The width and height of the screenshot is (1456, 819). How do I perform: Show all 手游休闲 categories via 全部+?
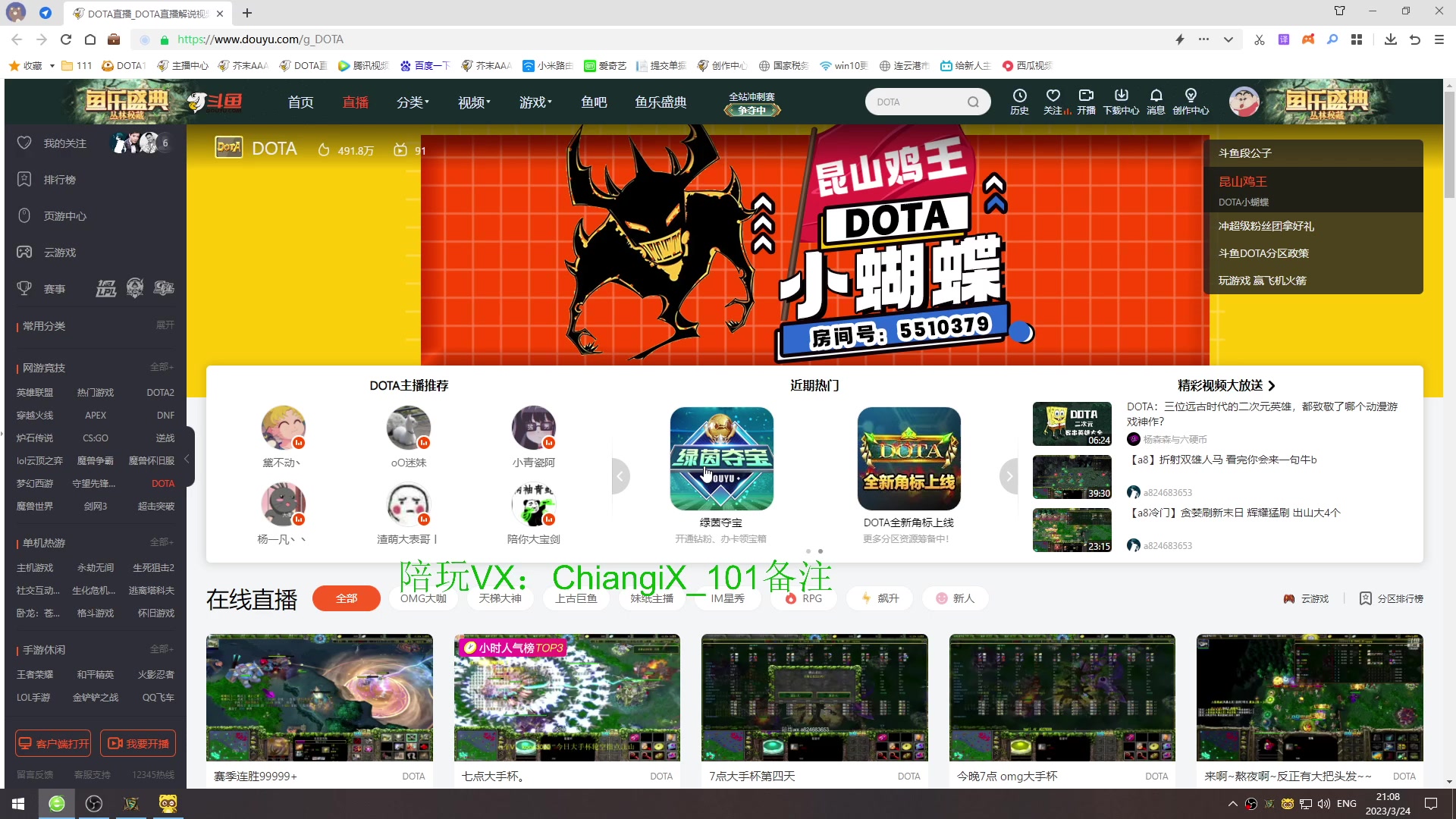[162, 649]
